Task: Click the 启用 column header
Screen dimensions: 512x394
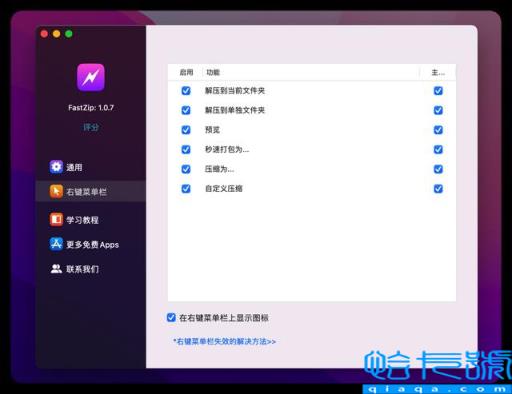Action: tap(186, 72)
